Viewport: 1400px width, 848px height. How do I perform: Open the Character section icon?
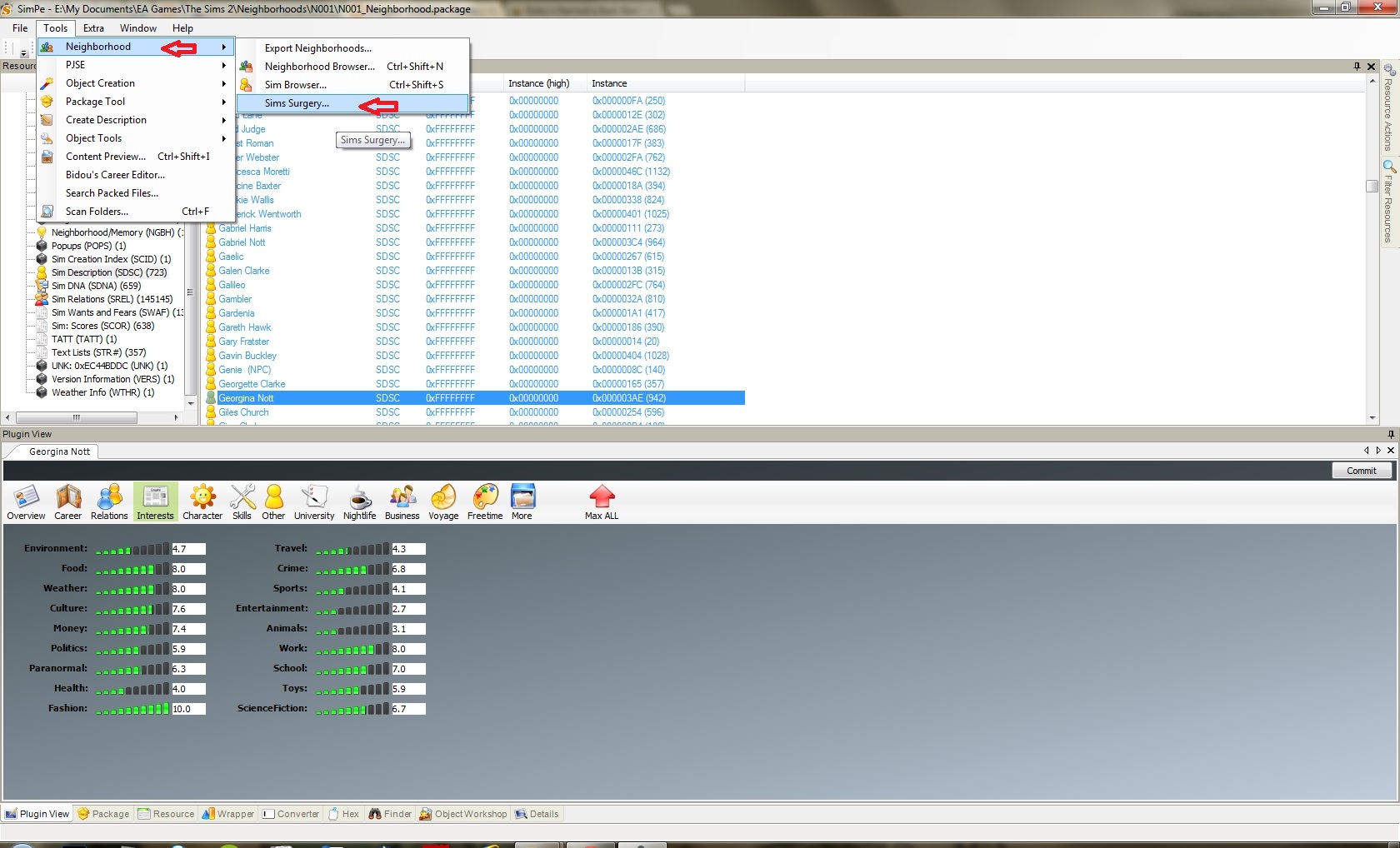pyautogui.click(x=202, y=502)
